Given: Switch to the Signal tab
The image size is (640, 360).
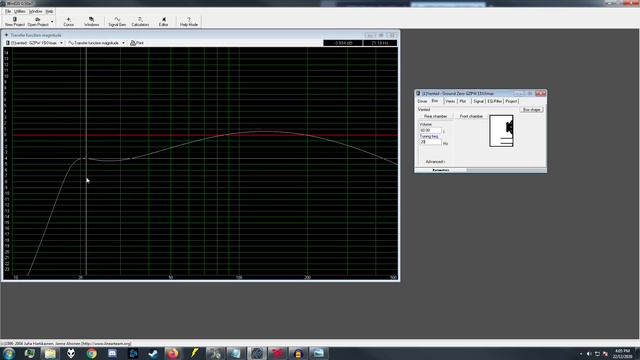Looking at the screenshot, I should point(478,101).
